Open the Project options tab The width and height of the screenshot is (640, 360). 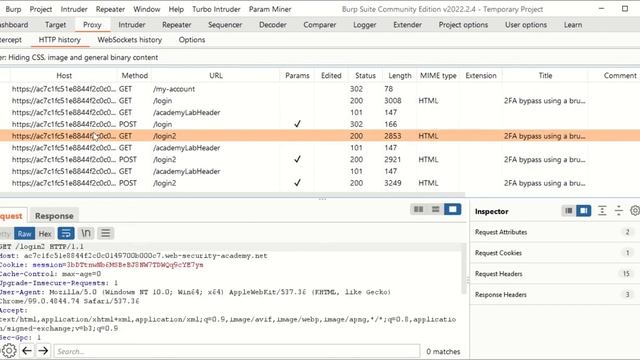(463, 24)
